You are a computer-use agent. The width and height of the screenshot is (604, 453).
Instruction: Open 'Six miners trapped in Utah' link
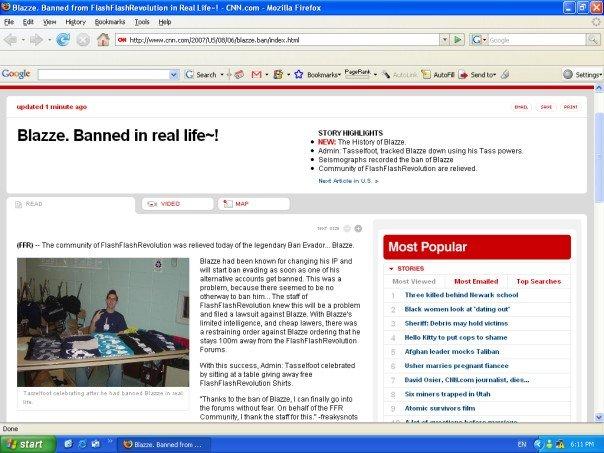[x=448, y=394]
